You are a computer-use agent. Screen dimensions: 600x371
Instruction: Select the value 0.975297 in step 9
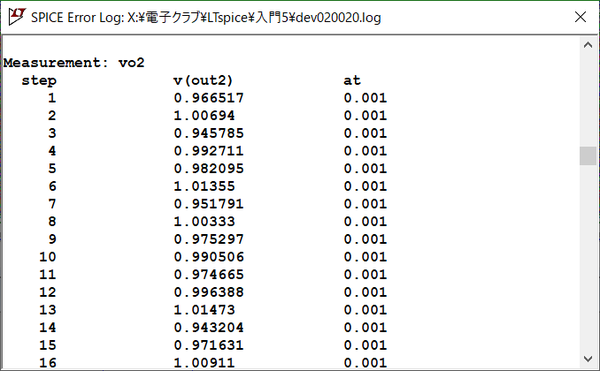209,239
